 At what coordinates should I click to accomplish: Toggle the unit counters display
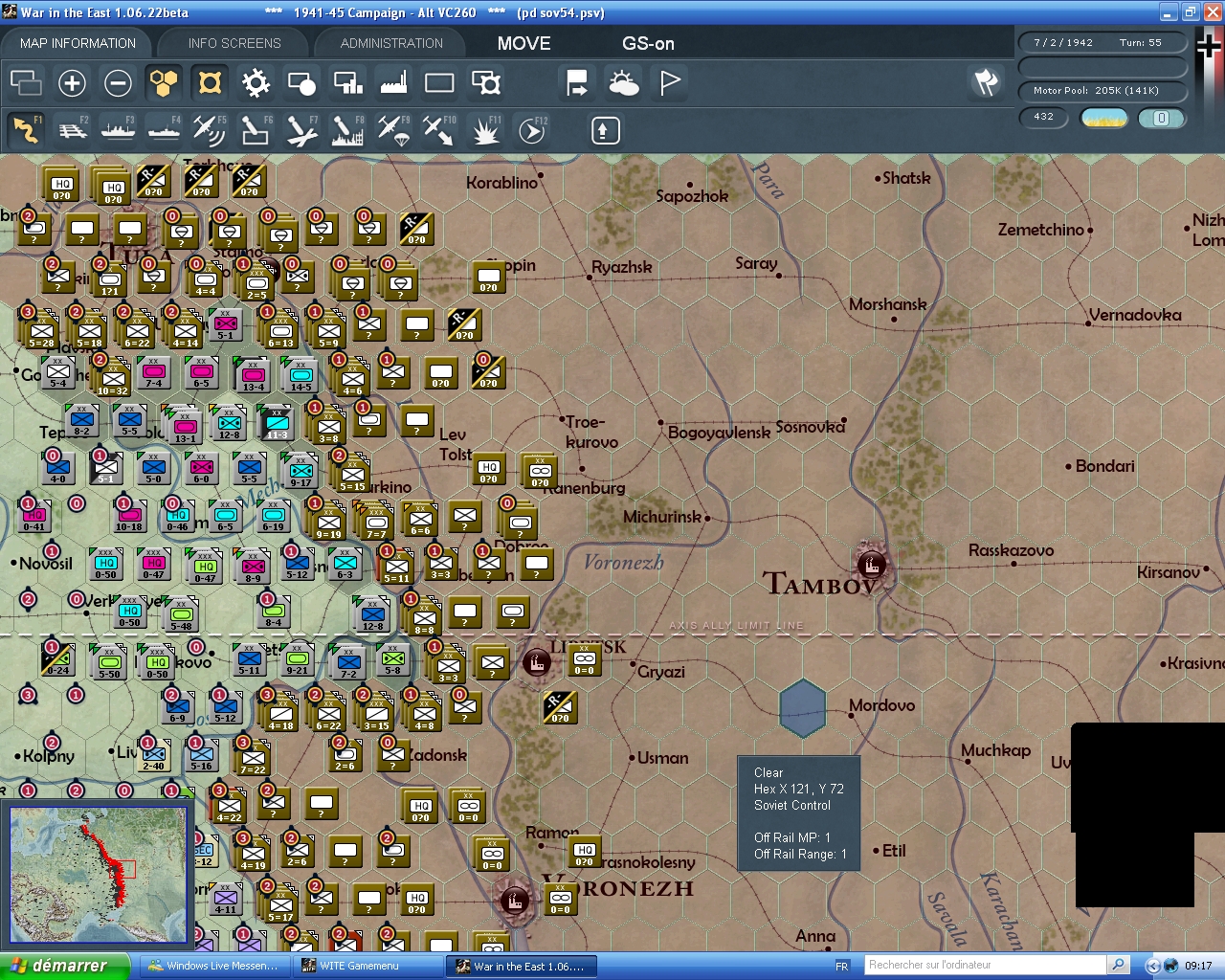(26, 83)
